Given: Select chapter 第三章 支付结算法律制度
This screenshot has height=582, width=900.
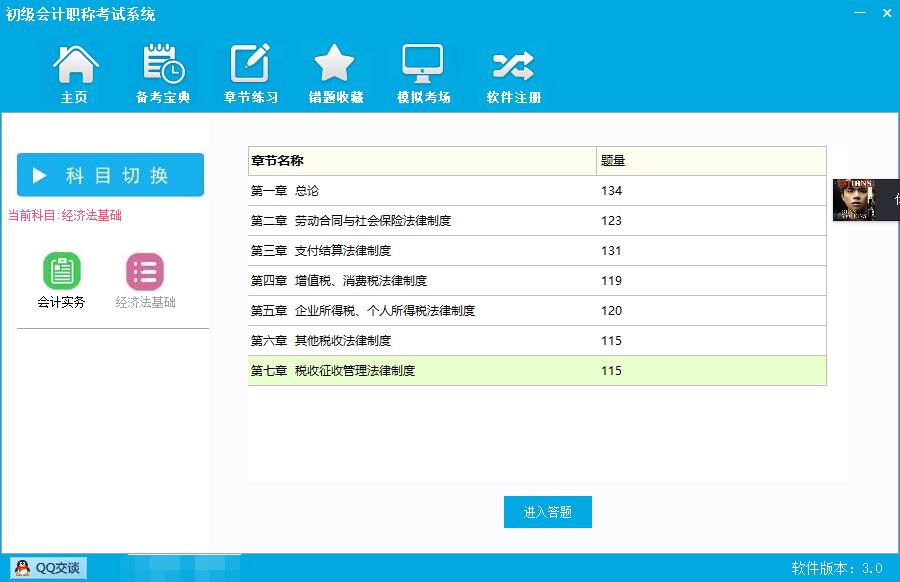Looking at the screenshot, I should pos(420,251).
